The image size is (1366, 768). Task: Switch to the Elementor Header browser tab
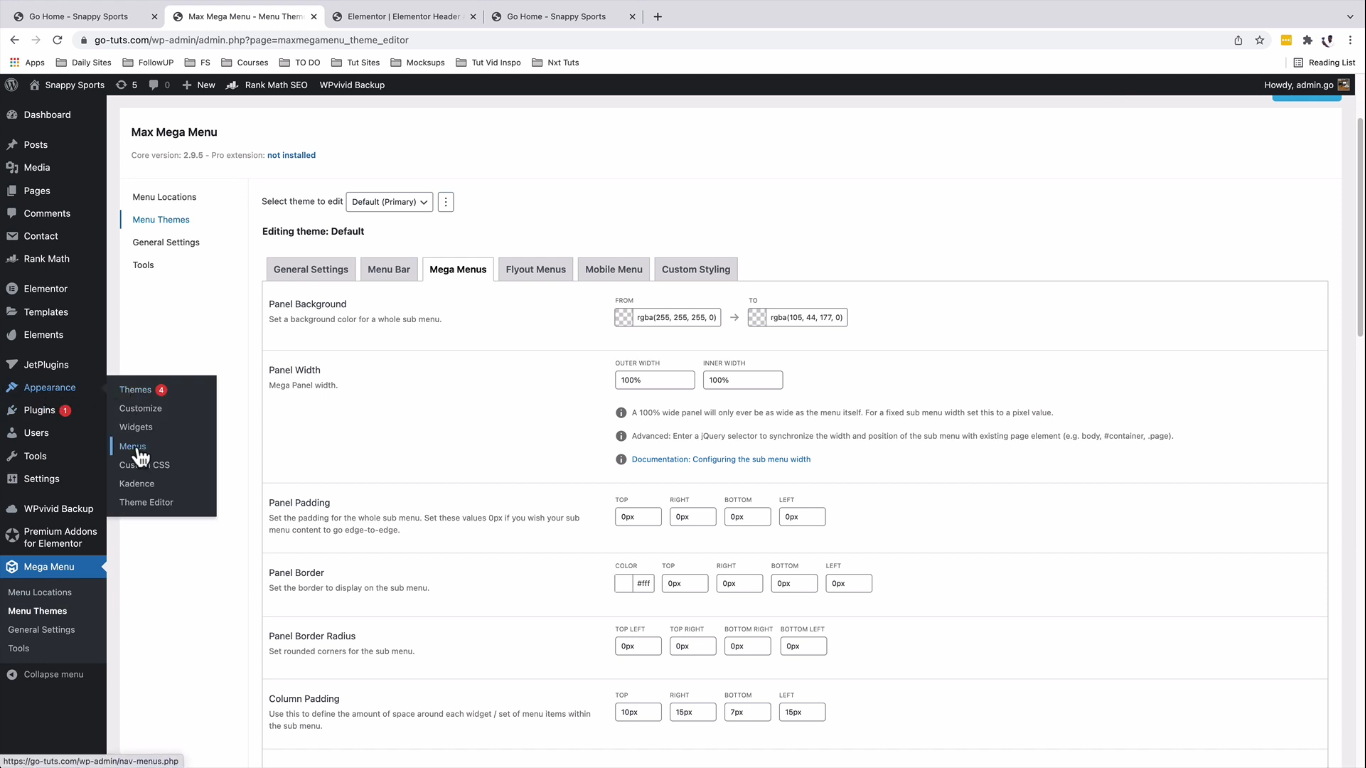point(402,16)
